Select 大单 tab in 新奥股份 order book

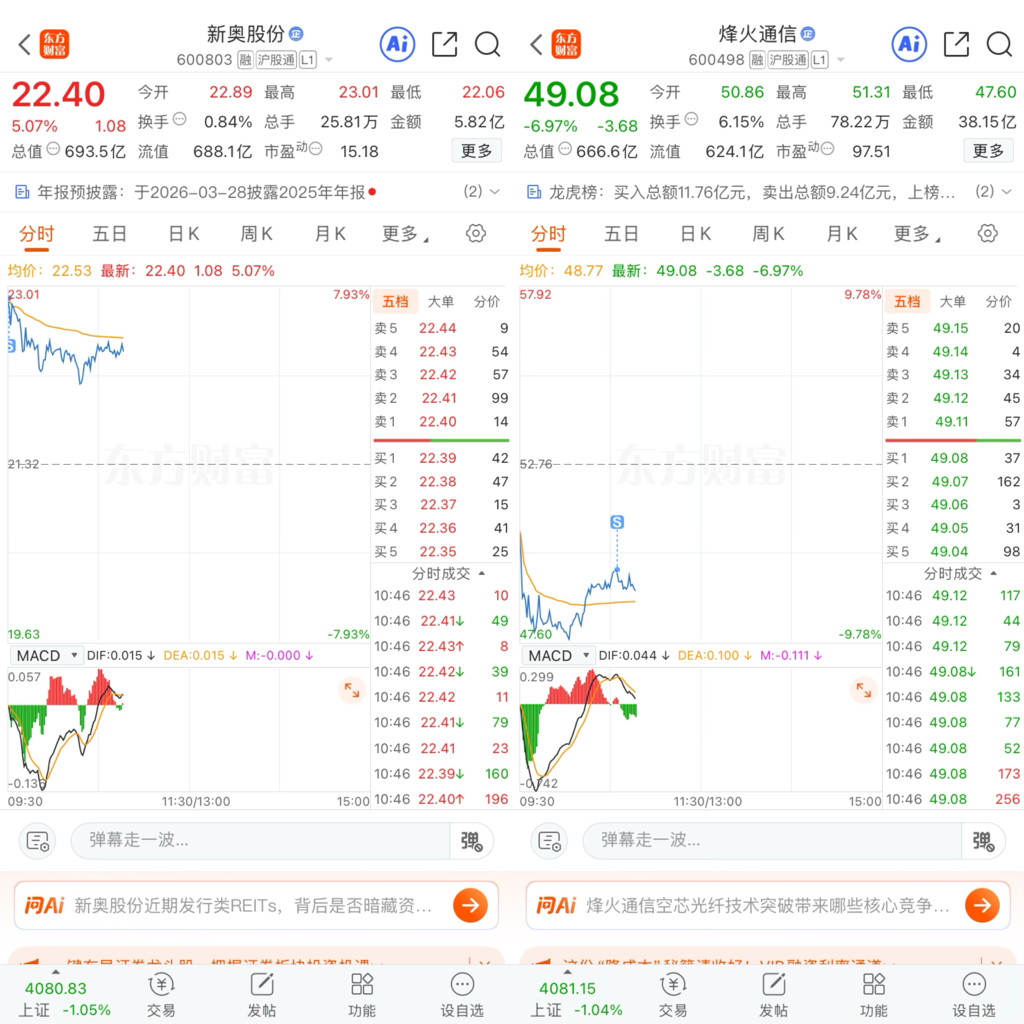tap(441, 301)
